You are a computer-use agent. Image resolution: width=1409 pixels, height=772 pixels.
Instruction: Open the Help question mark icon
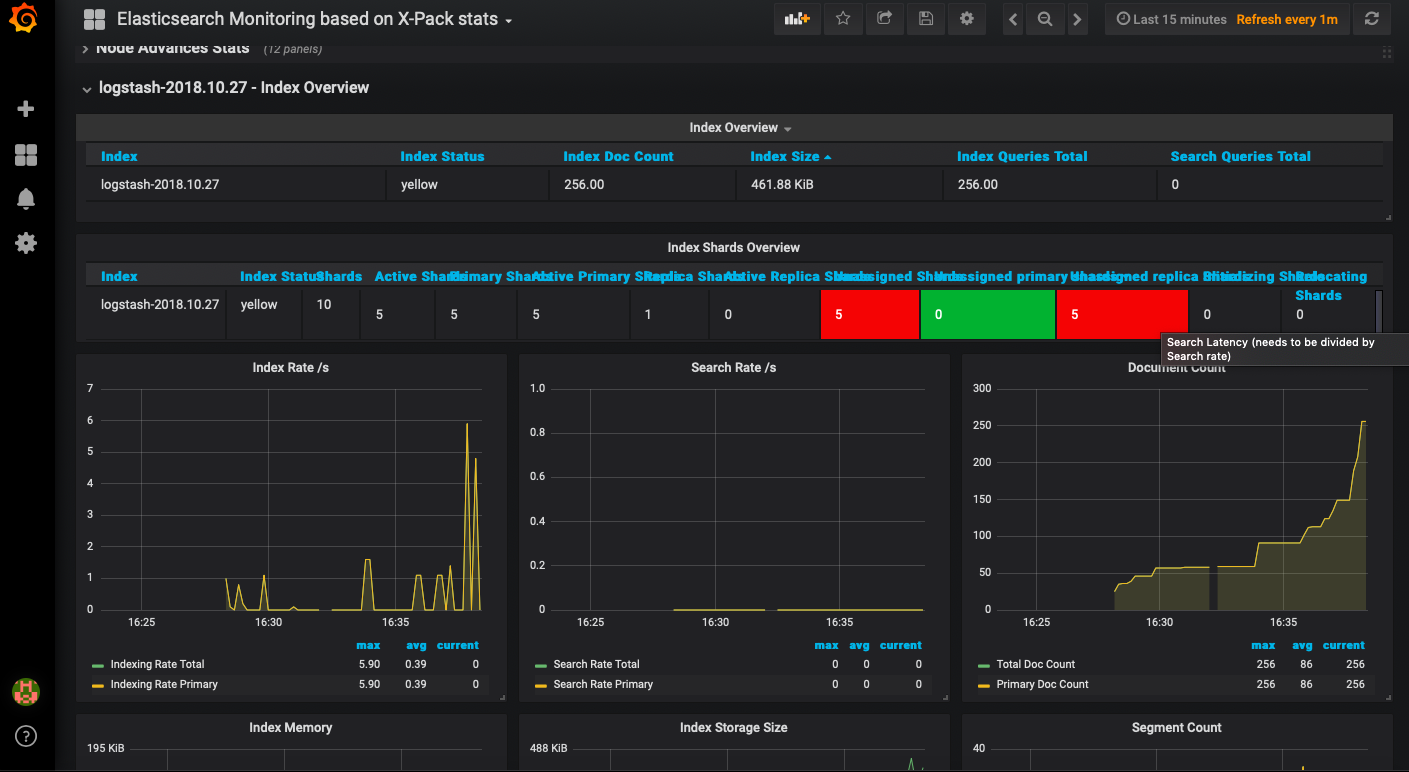tap(26, 736)
